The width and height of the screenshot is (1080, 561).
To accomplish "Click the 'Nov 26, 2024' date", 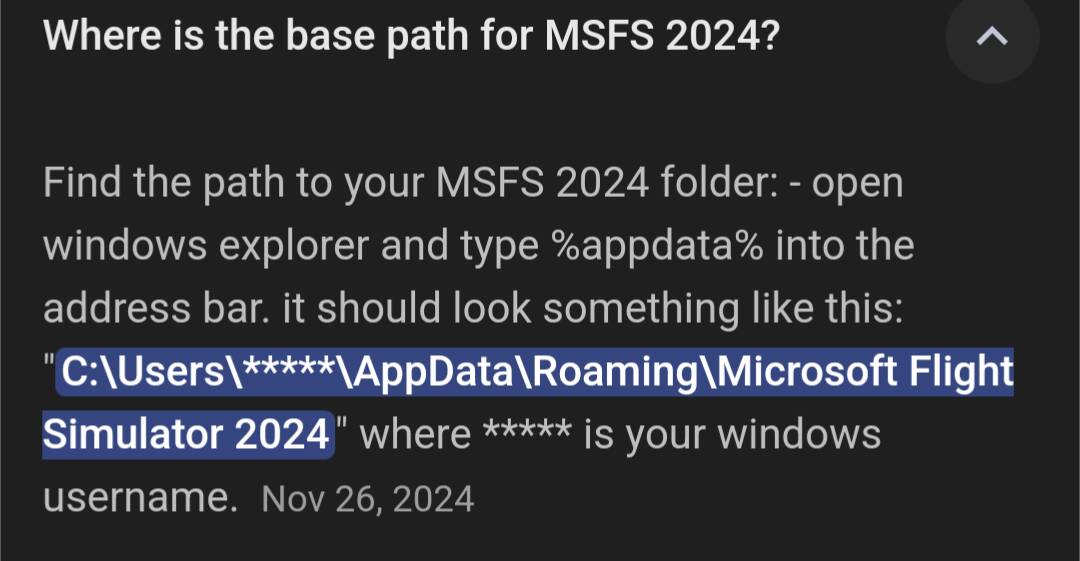I will tap(368, 499).
